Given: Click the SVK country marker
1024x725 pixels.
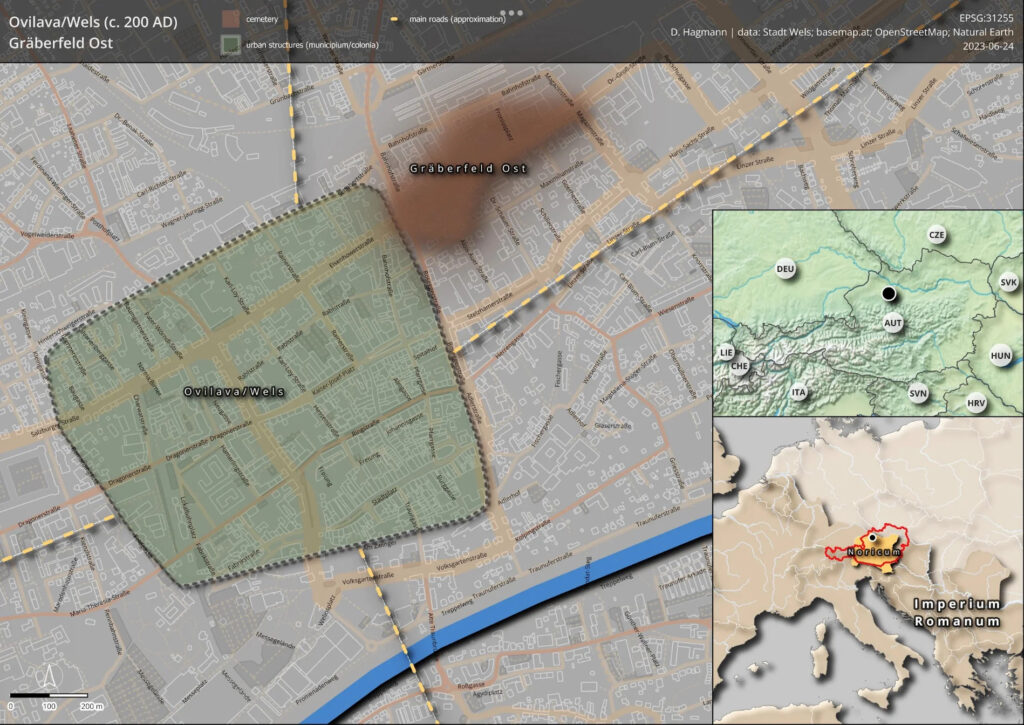Looking at the screenshot, I should click(1007, 283).
